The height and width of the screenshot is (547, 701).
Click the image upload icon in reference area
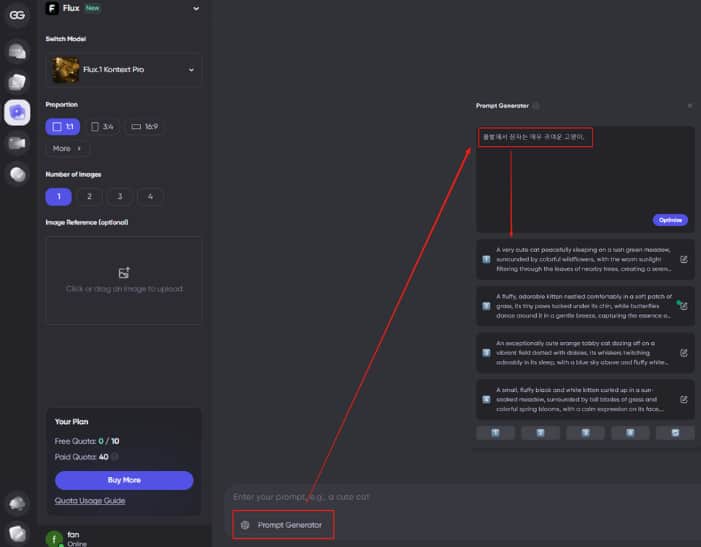124,273
